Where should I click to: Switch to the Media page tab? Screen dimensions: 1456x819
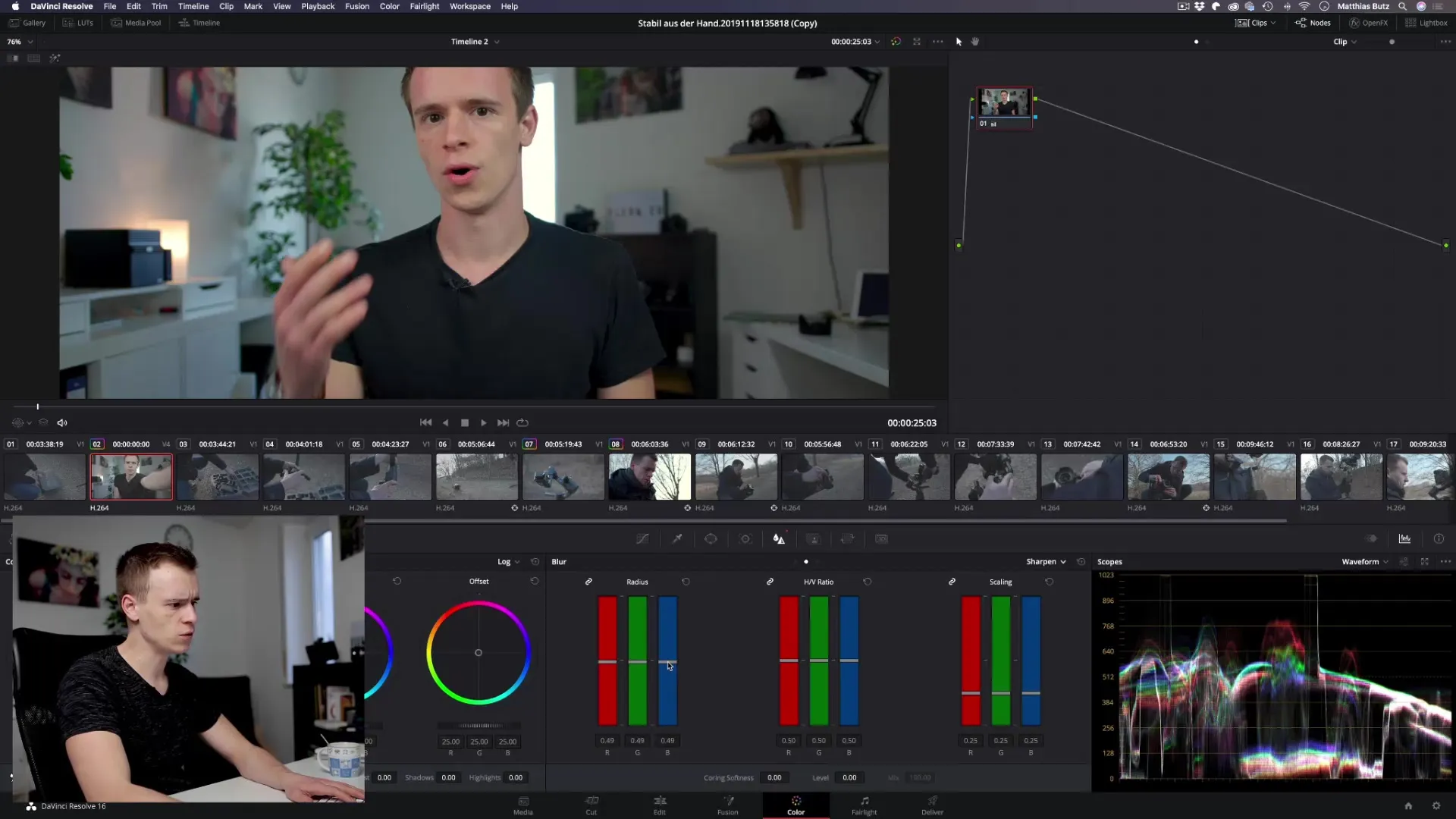(523, 805)
